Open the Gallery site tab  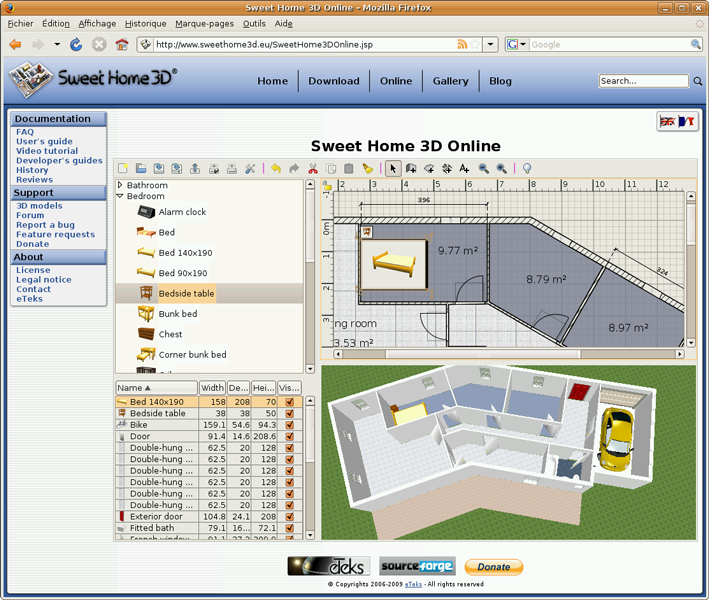pos(450,81)
